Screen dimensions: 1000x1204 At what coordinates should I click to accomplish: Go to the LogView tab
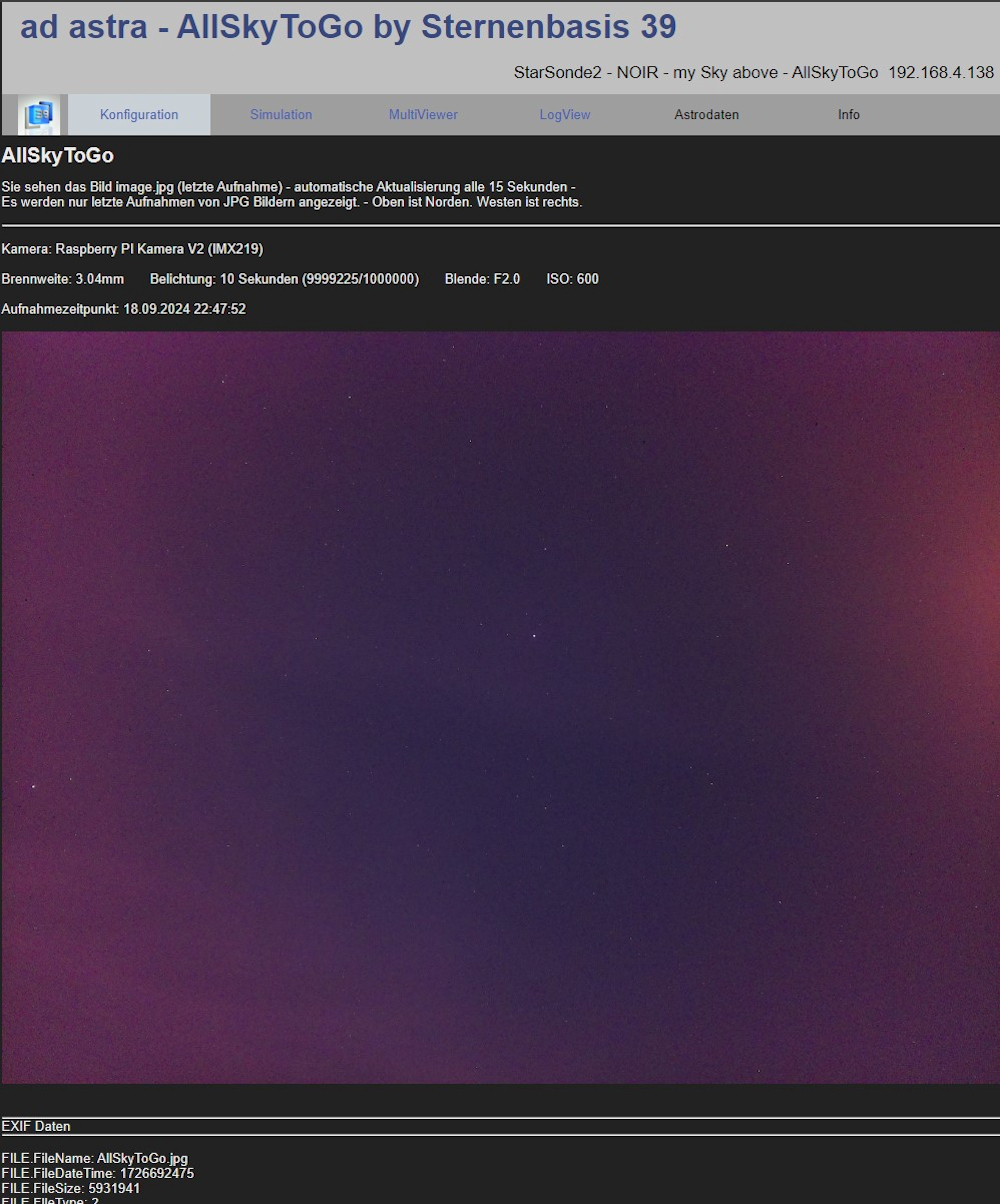(565, 115)
